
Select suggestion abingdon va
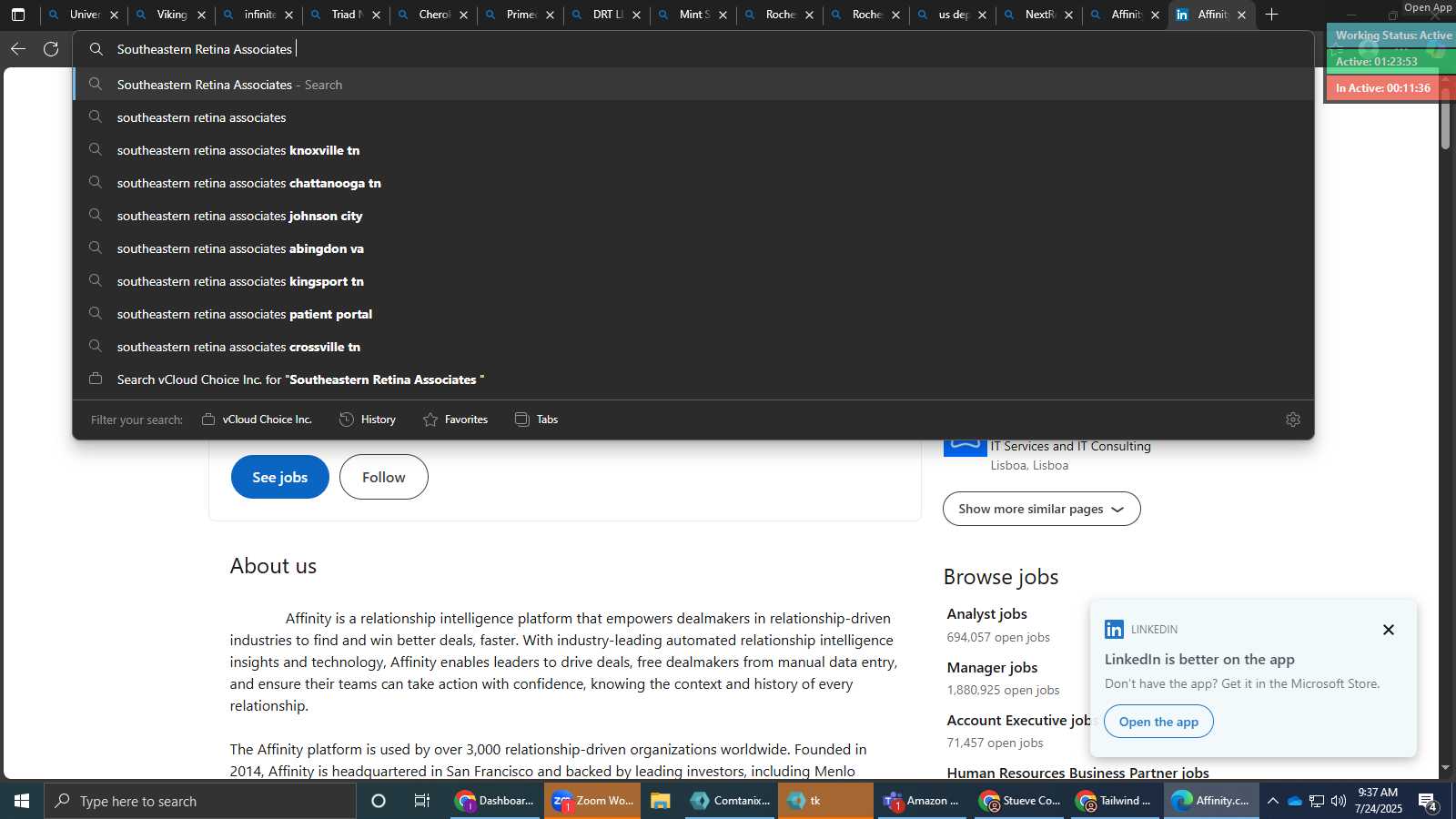(693, 248)
